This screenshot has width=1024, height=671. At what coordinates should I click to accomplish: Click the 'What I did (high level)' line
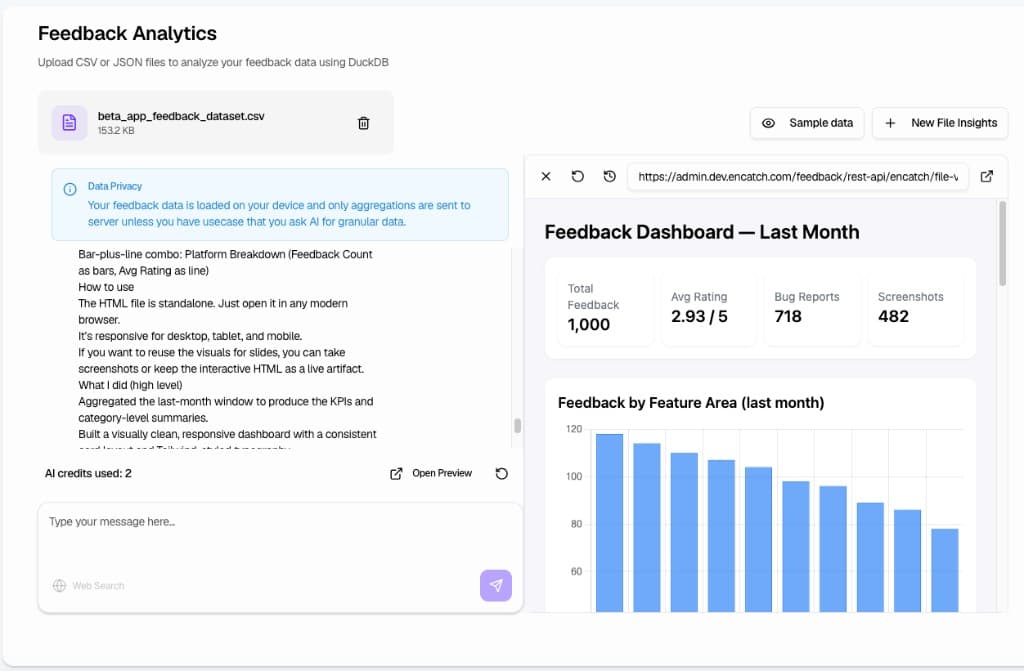pyautogui.click(x=130, y=385)
